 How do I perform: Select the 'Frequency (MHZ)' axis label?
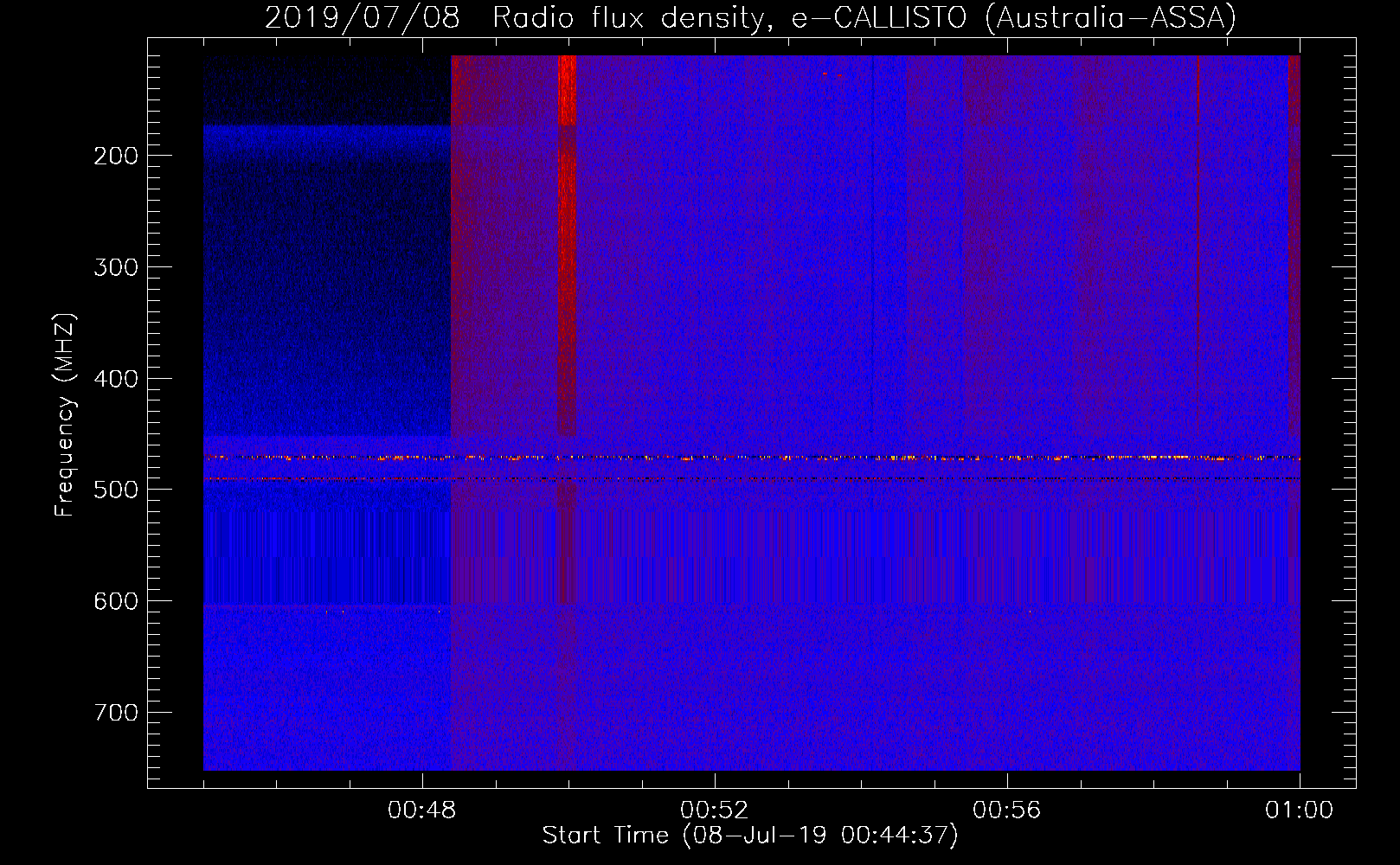click(65, 414)
